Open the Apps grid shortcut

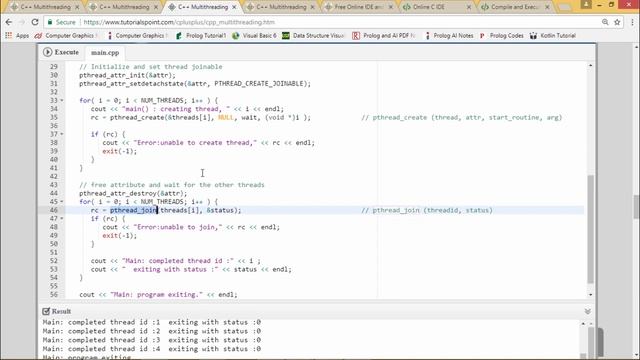point(17,36)
